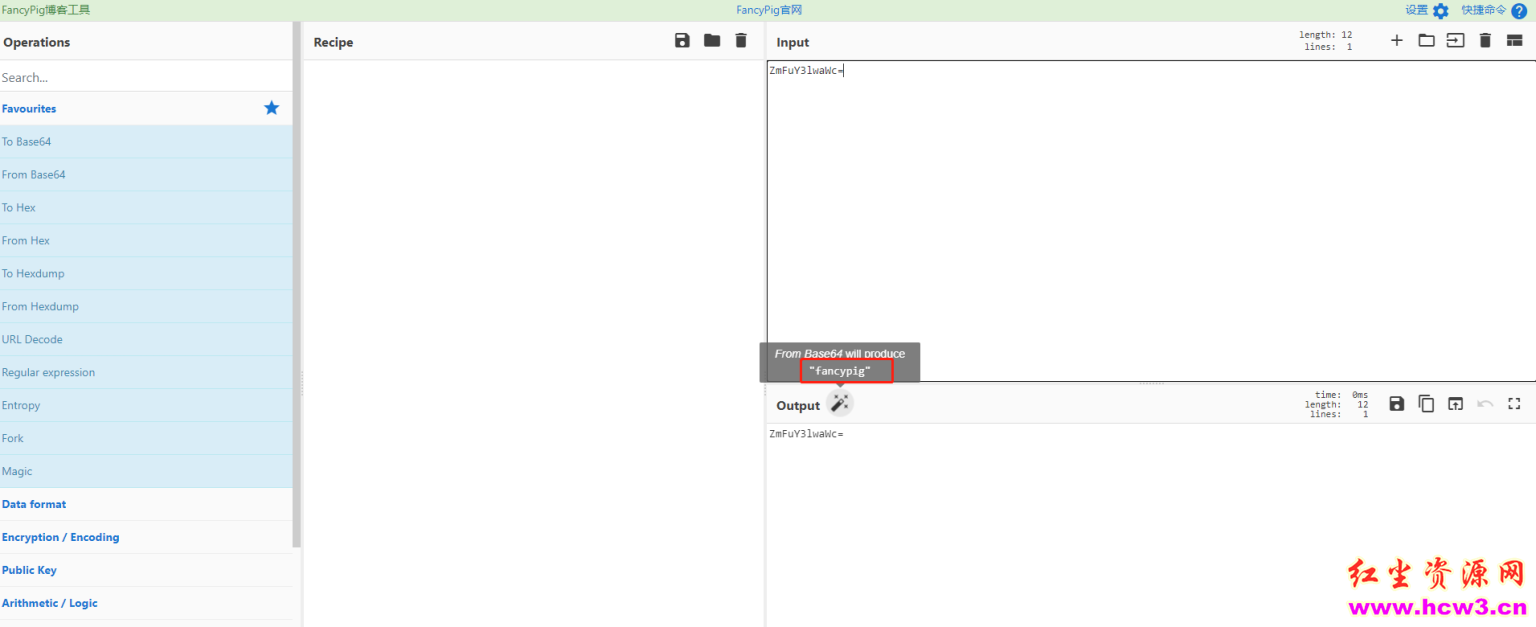Add a new input tab with the plus icon
1536x627 pixels.
1397,41
